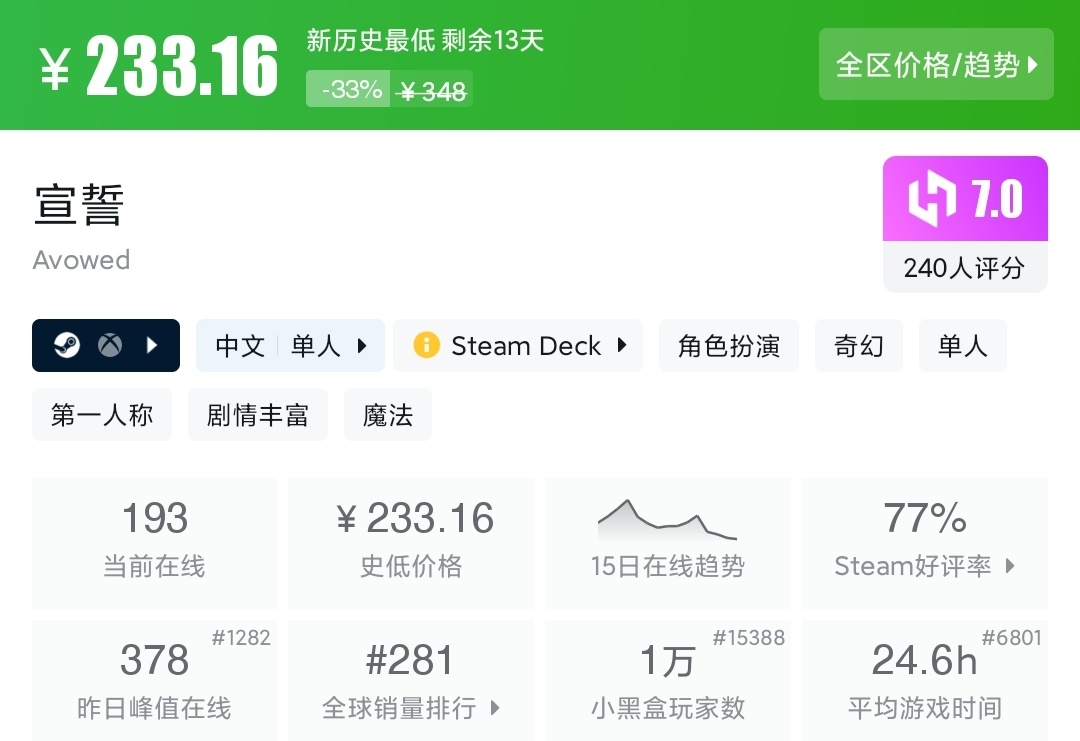Screen dimensions: 1080x741
Task: Select the 剧情丰富 tag
Action: [x=258, y=415]
